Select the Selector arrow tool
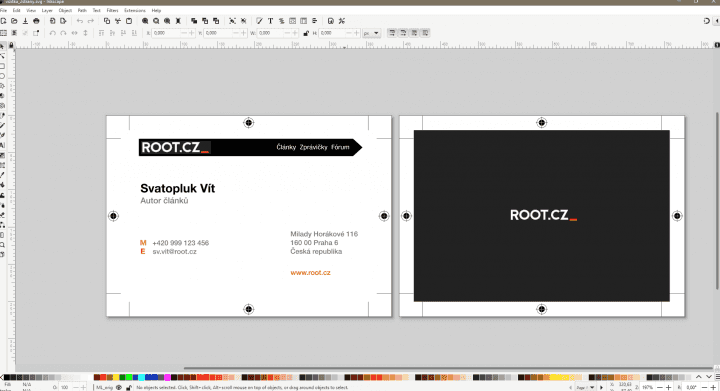This screenshot has width=720, height=391. tap(2, 46)
